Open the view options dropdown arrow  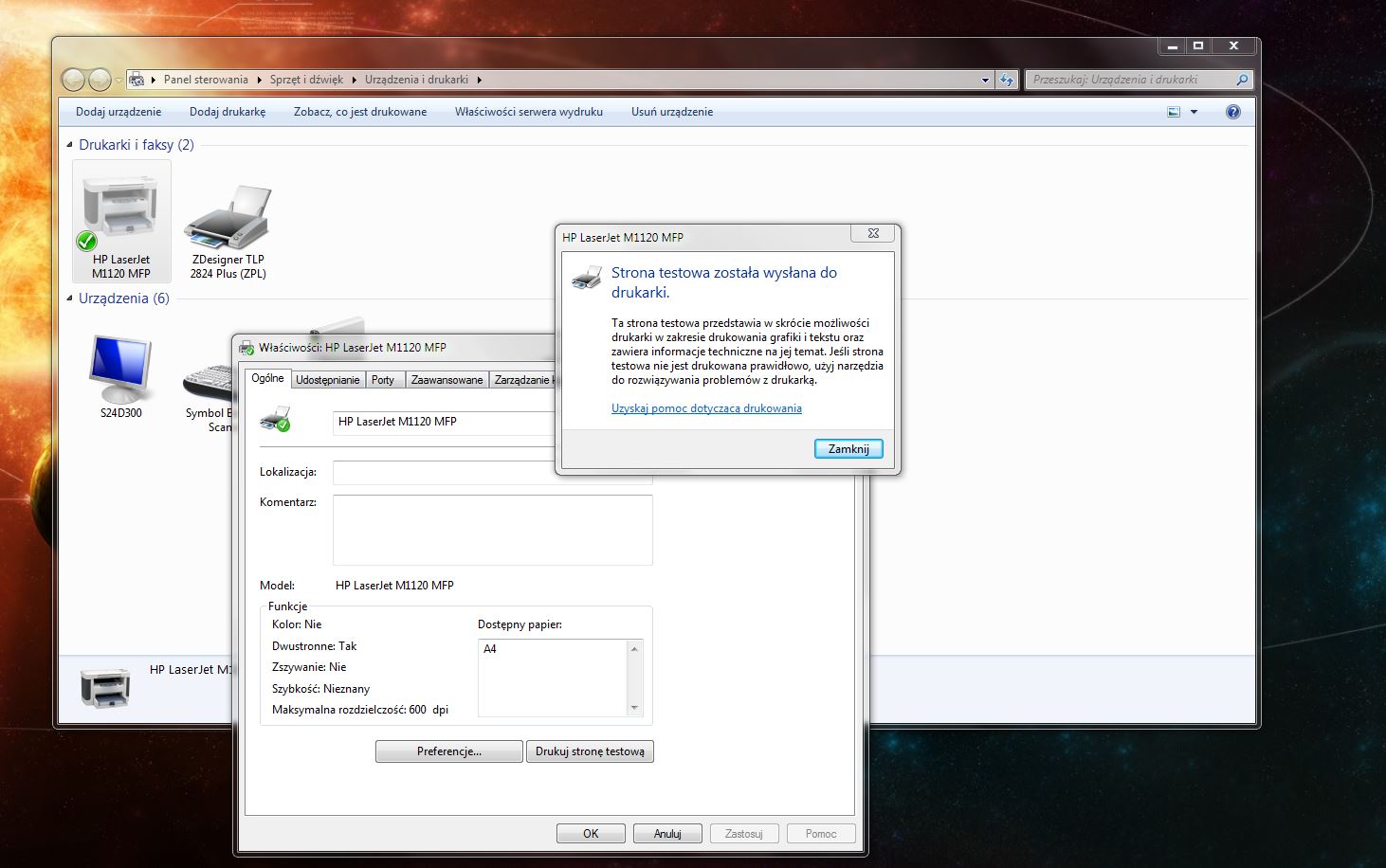(1194, 112)
